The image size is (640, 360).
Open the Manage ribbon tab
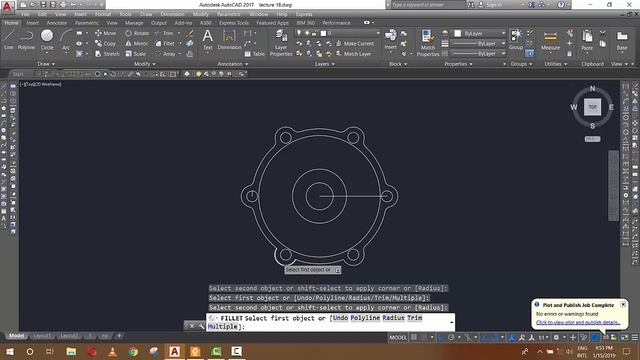coord(134,23)
